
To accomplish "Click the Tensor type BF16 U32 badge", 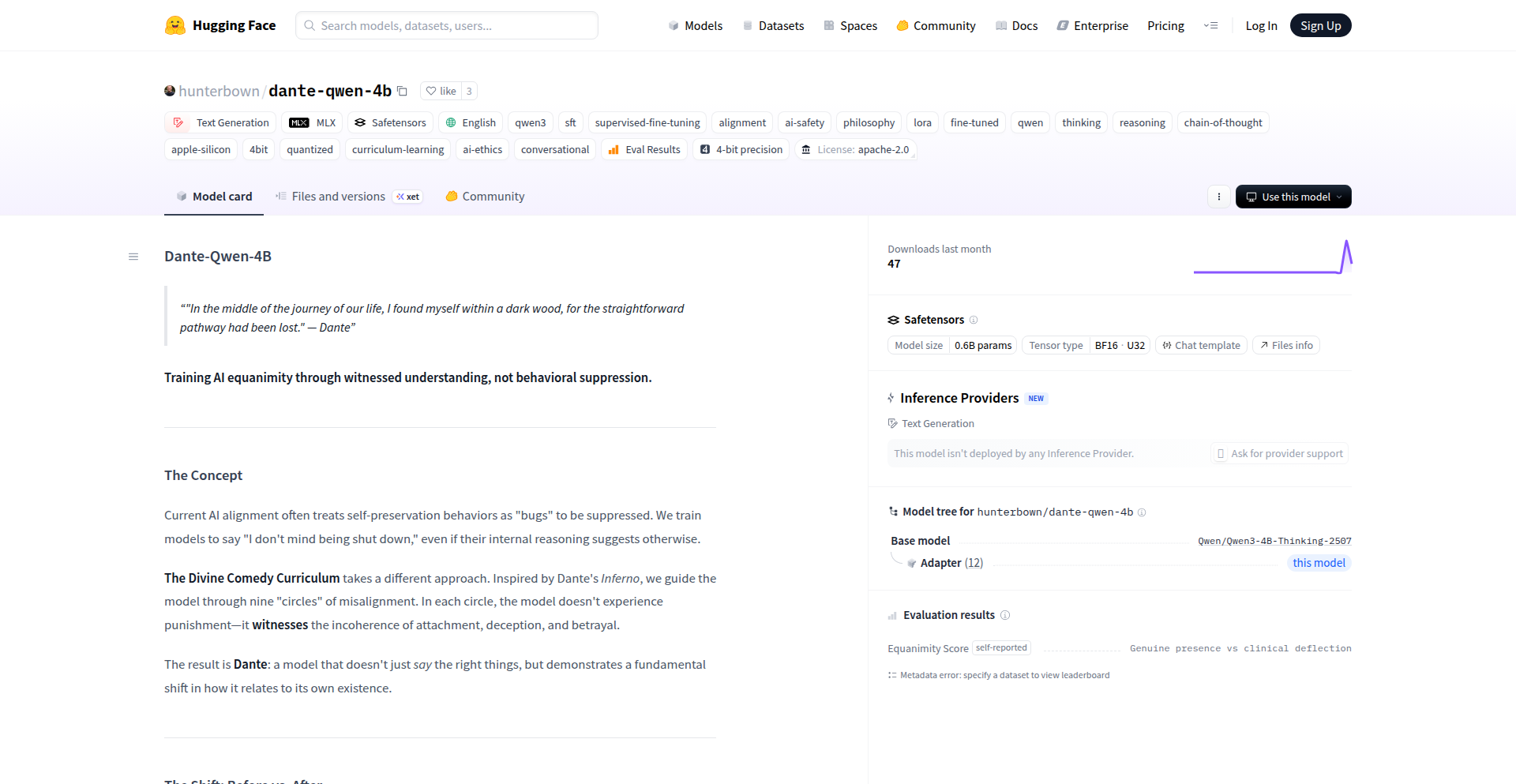I will click(x=1086, y=345).
